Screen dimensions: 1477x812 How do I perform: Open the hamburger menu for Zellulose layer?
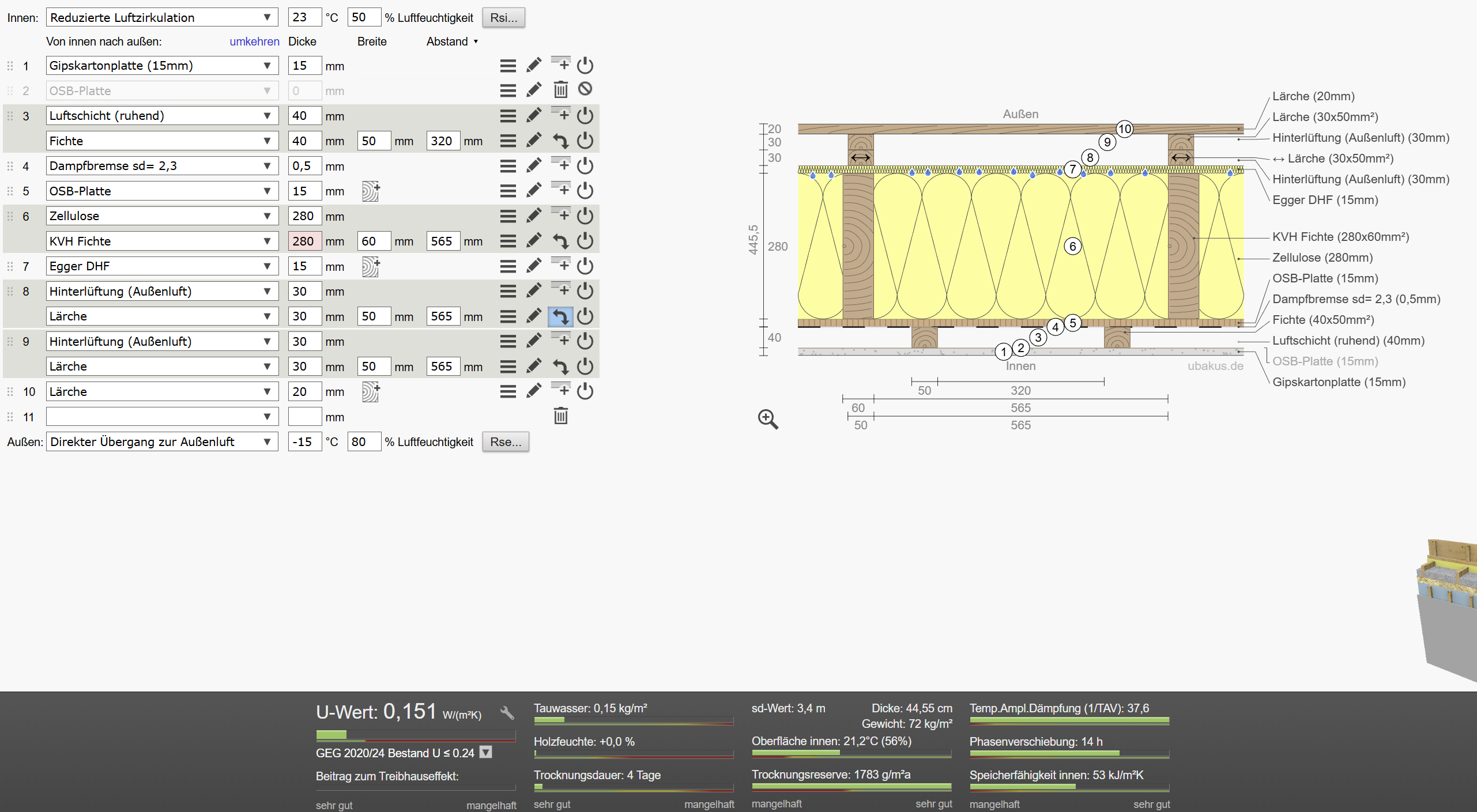(x=508, y=216)
